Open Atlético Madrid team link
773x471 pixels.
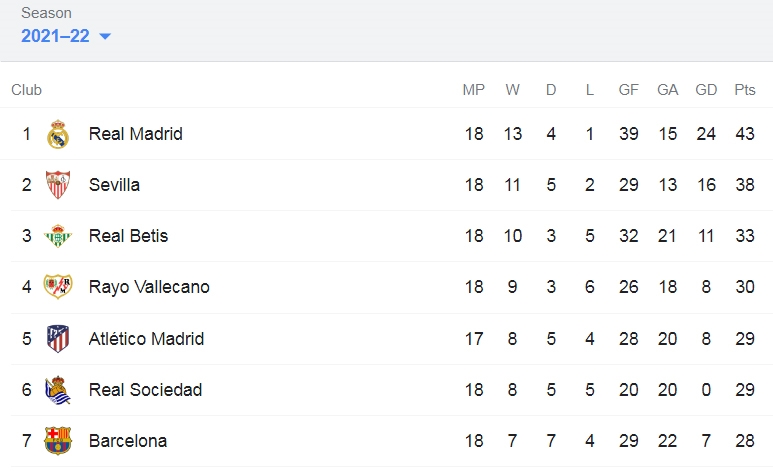(x=146, y=339)
